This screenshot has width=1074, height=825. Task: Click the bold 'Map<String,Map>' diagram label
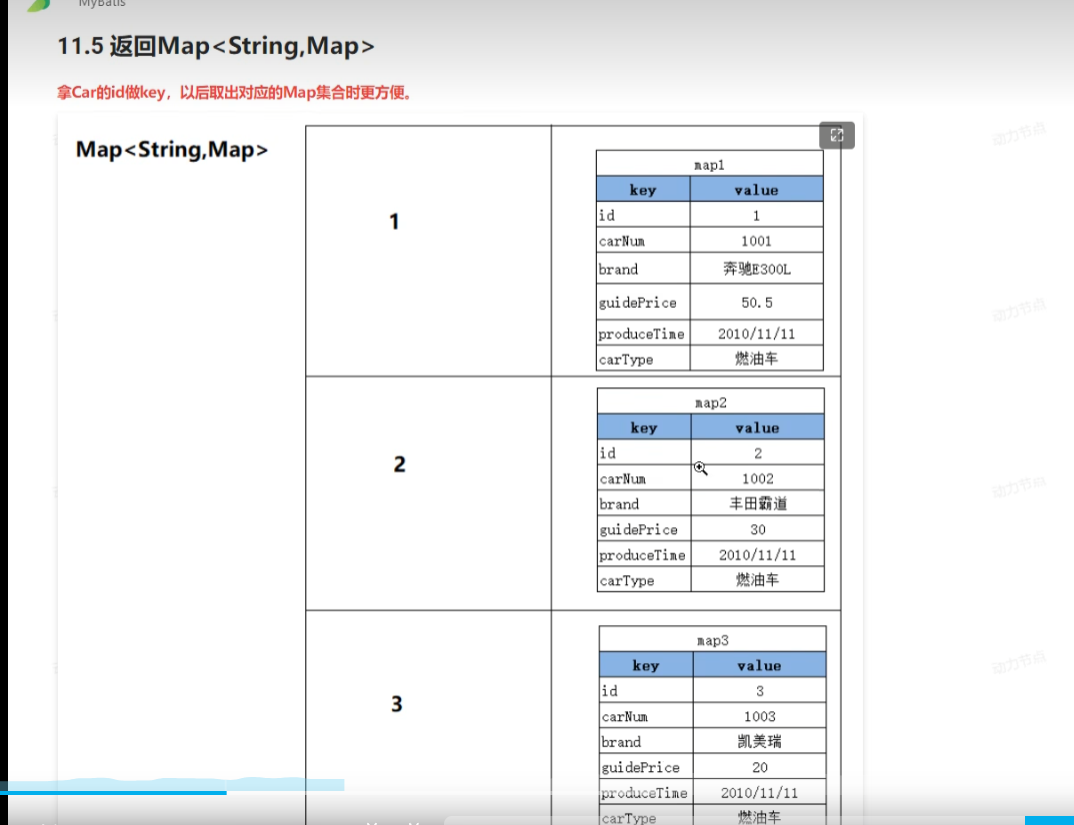(x=172, y=149)
